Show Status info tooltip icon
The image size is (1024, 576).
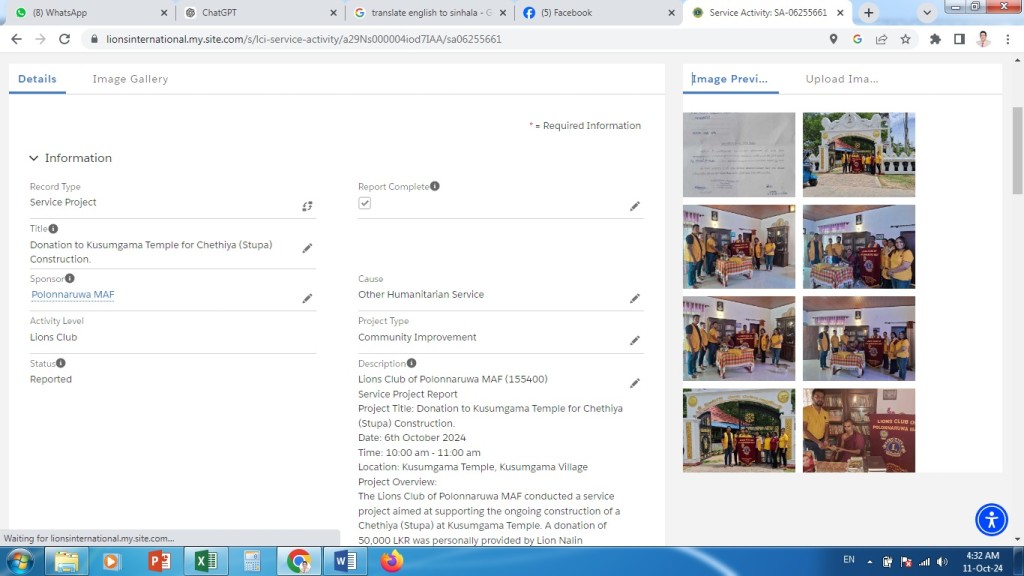pyautogui.click(x=60, y=363)
